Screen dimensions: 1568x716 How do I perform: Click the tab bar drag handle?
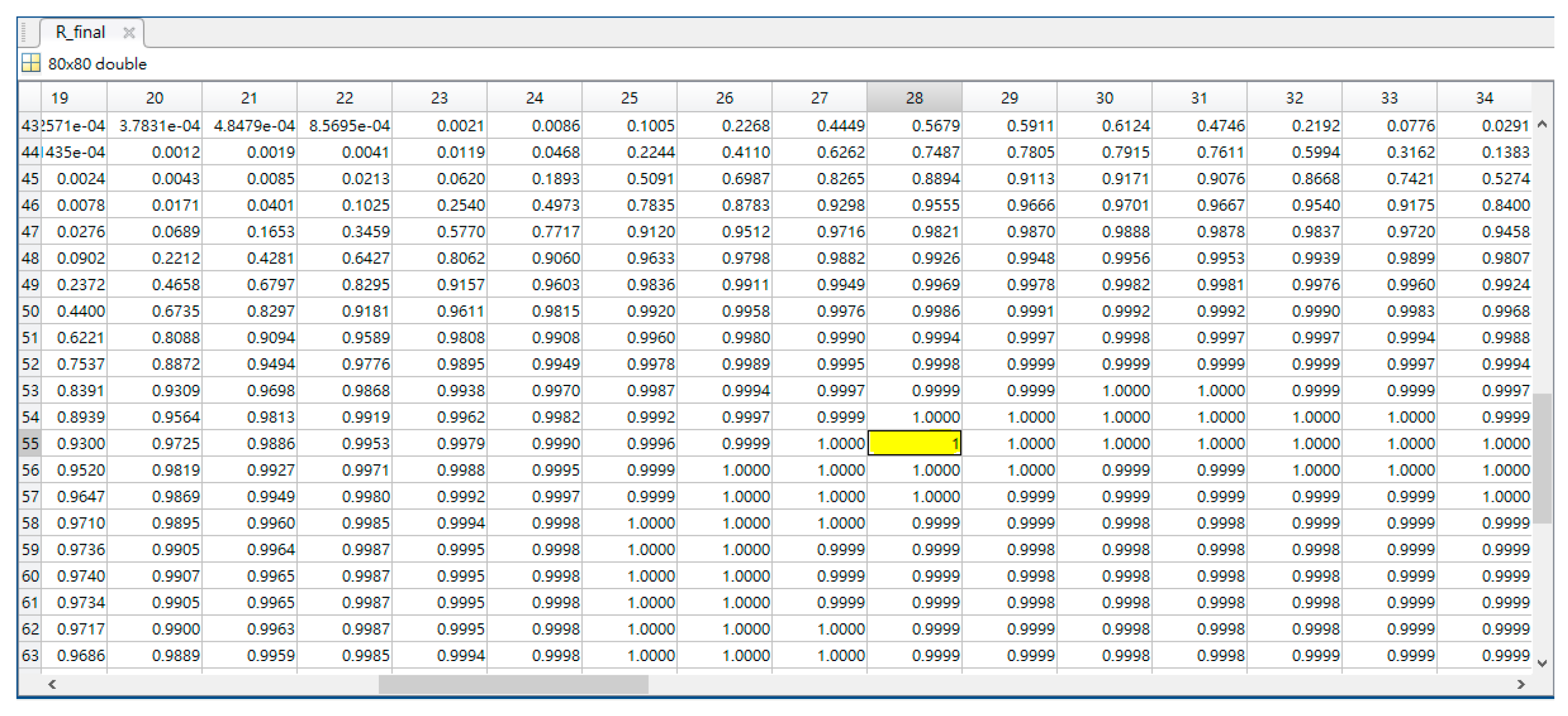[x=24, y=32]
